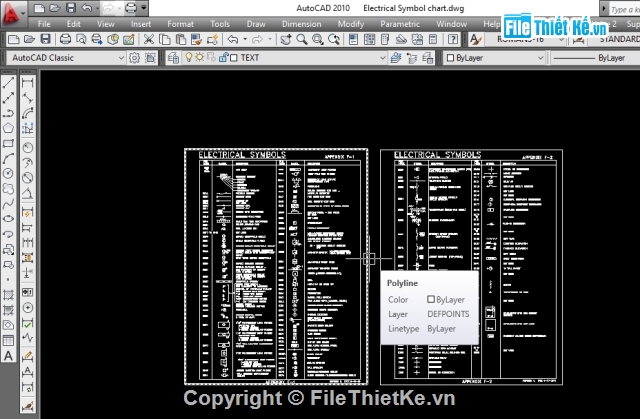Open the STANDARD dimension style dropdown
640x419 pixels.
[617, 39]
